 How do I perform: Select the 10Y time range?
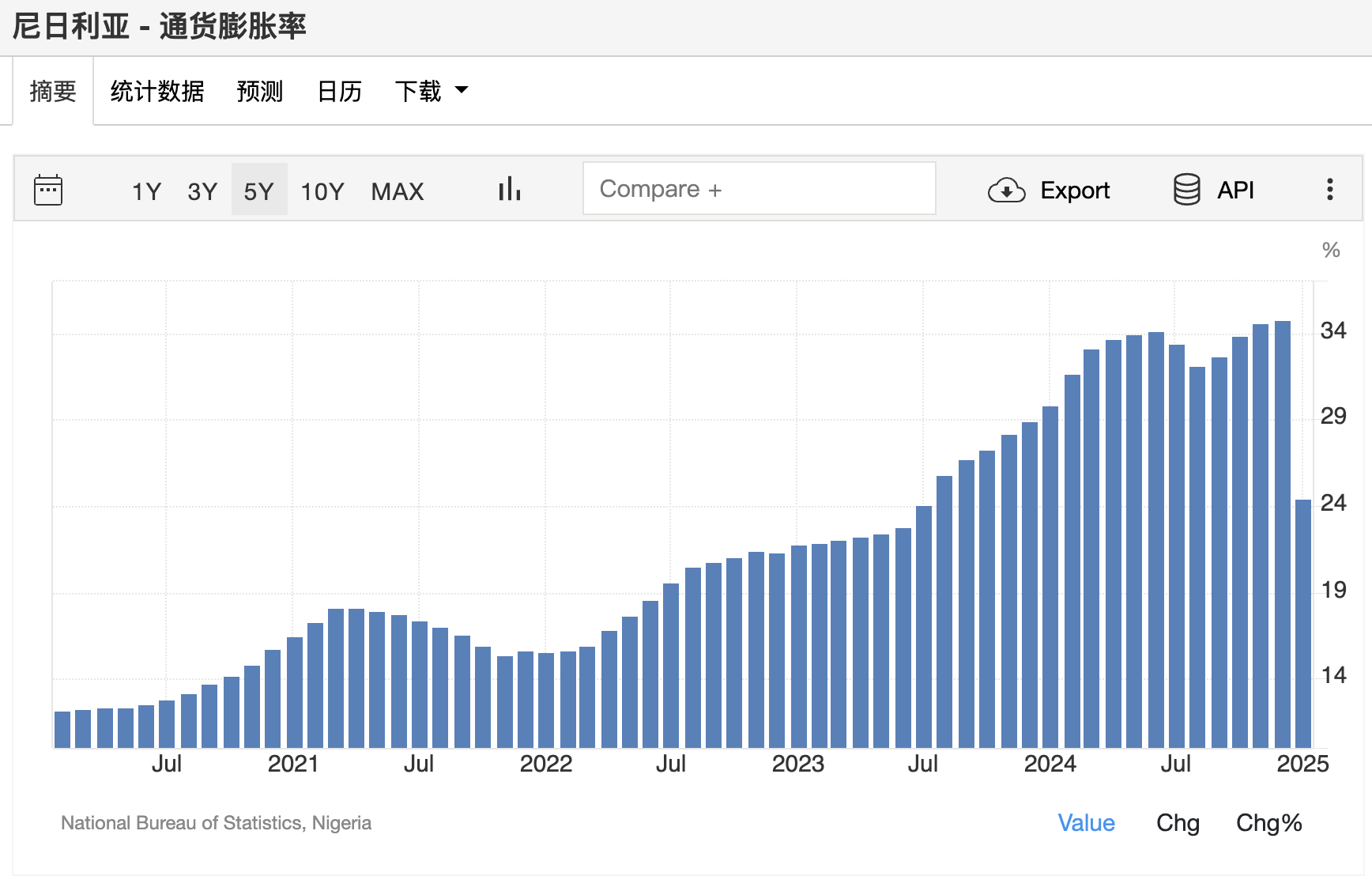click(x=322, y=191)
